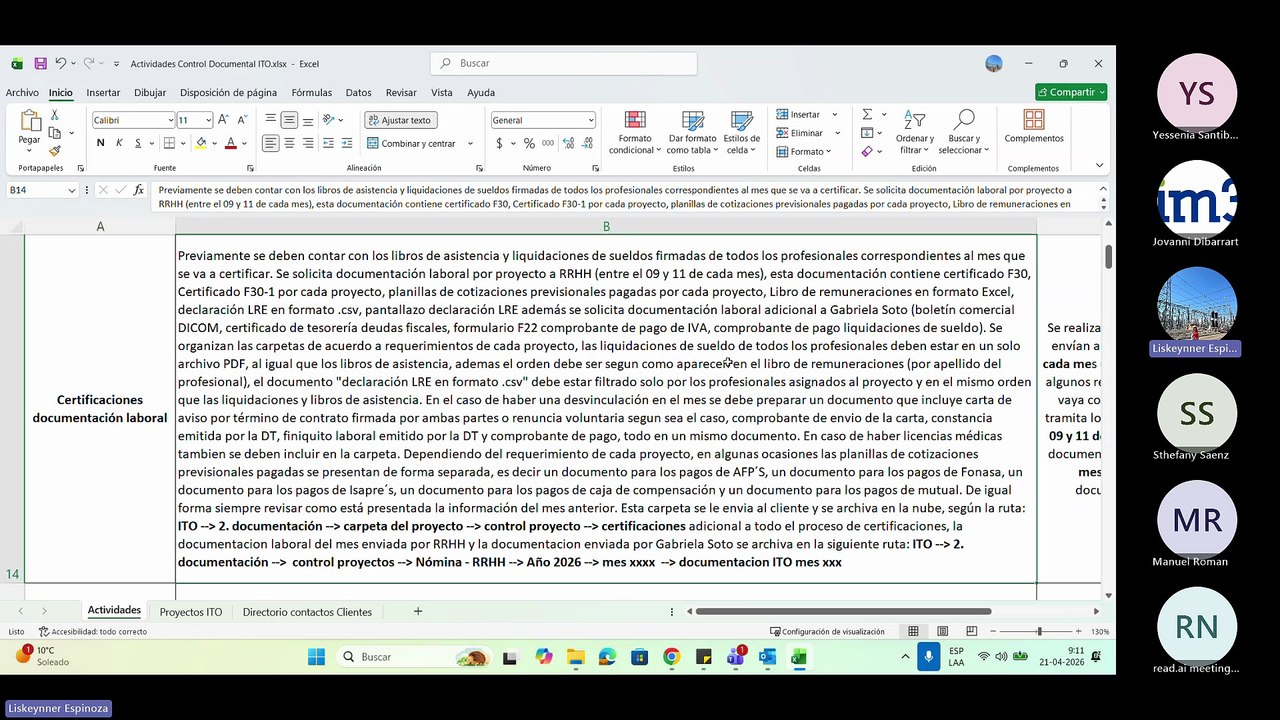Toggle Ajustar texto wrap text

[x=400, y=120]
